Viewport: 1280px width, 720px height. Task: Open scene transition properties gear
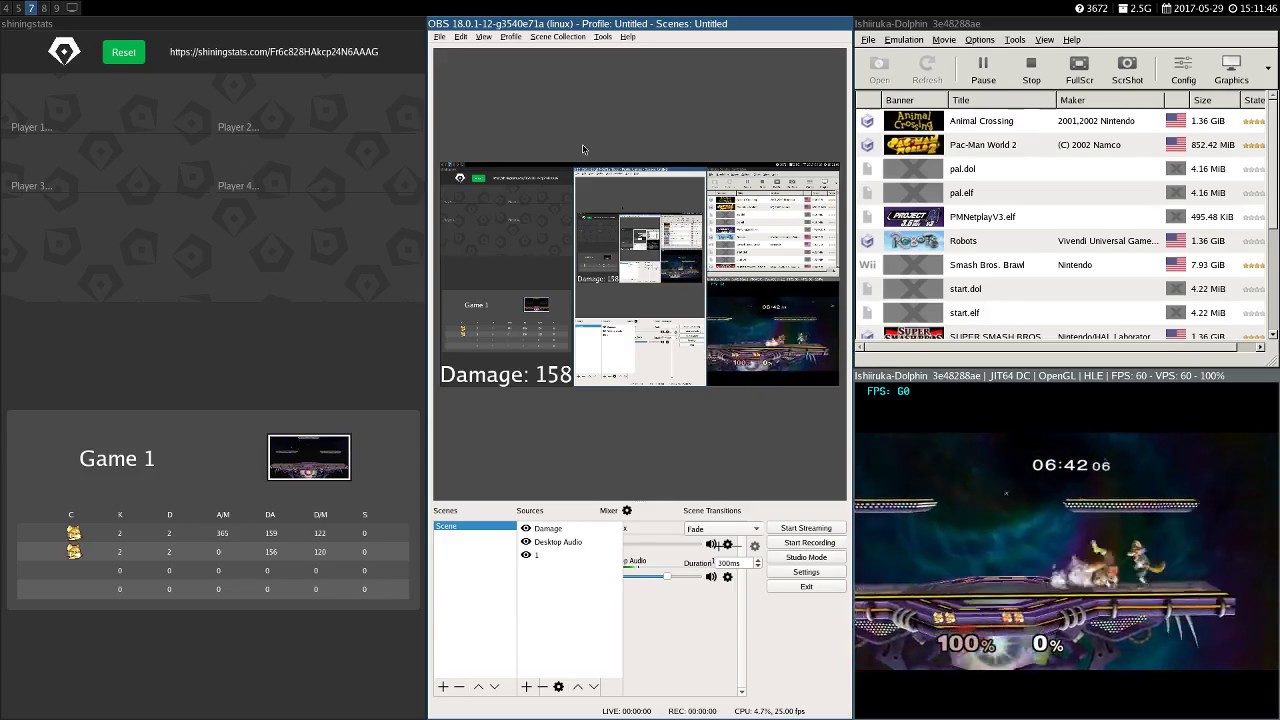click(755, 546)
